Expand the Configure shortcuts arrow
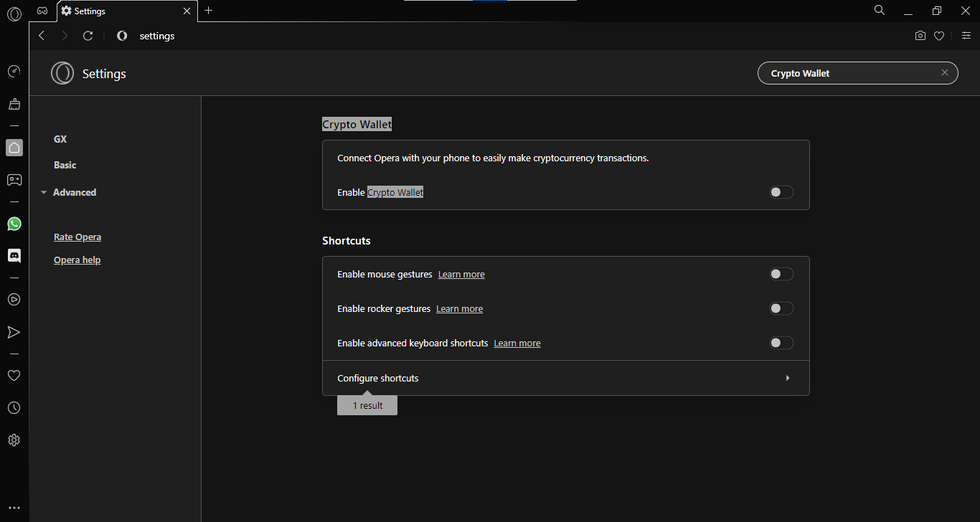The image size is (980, 522). (788, 378)
